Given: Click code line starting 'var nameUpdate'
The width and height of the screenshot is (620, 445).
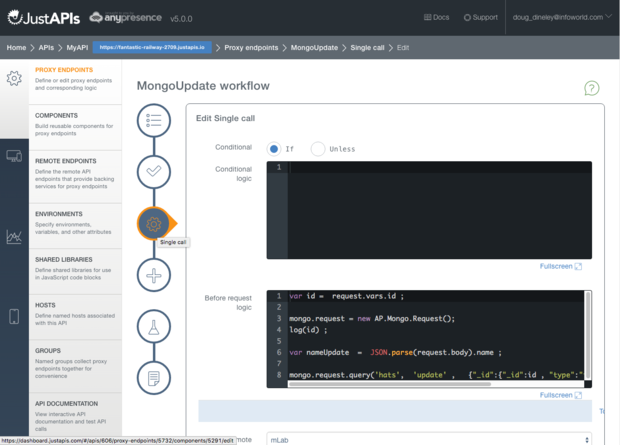Looking at the screenshot, I should pos(395,352).
